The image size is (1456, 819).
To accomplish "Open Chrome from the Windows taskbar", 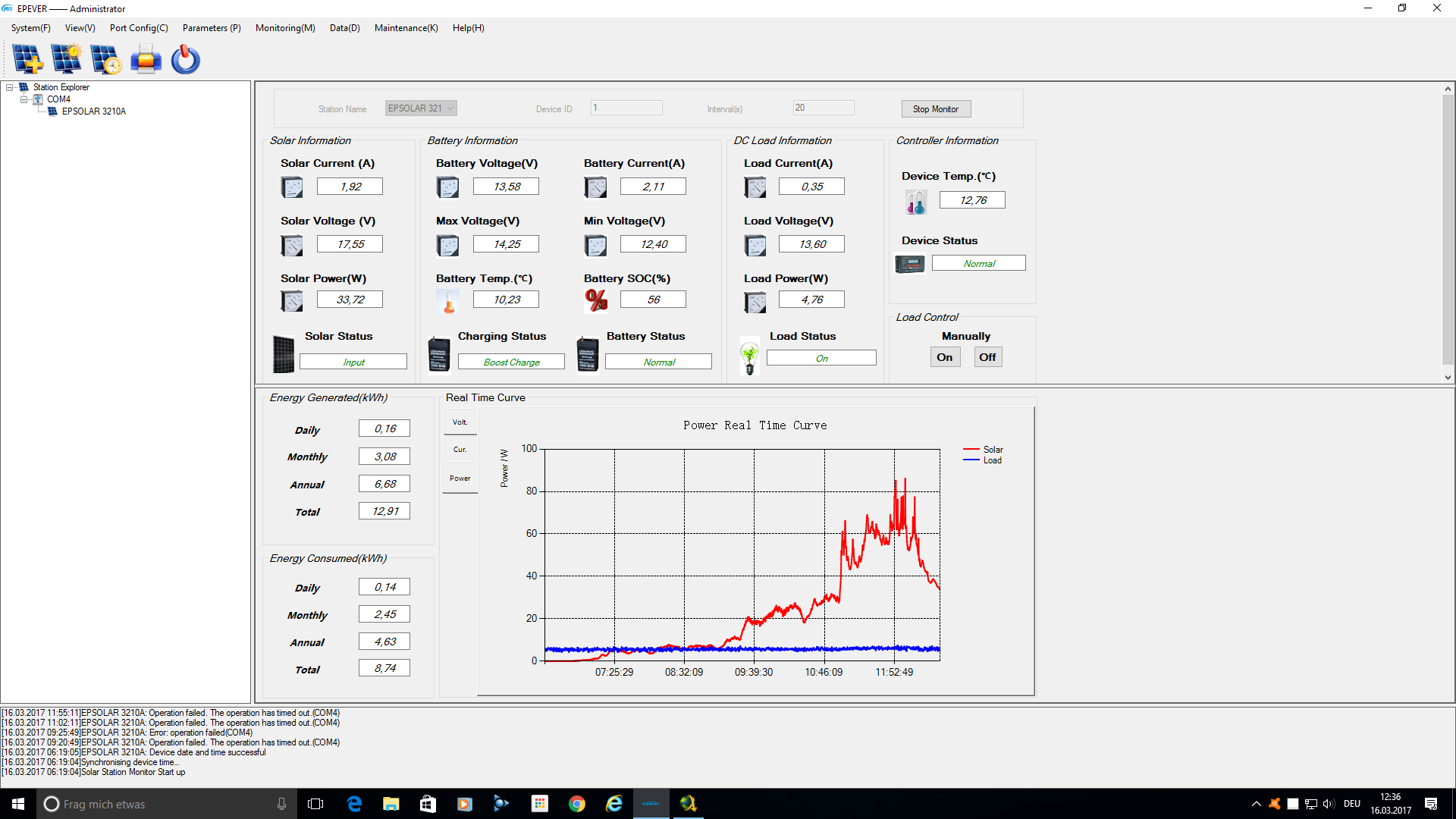I will click(577, 804).
